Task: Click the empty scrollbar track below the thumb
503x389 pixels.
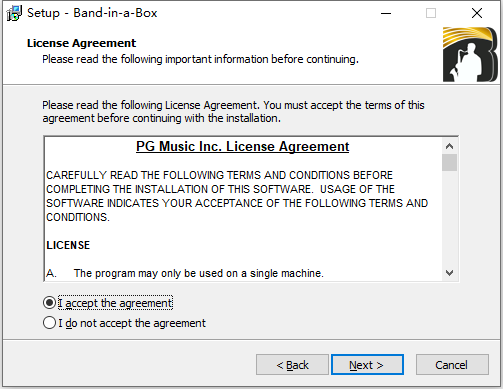Action: click(x=449, y=218)
